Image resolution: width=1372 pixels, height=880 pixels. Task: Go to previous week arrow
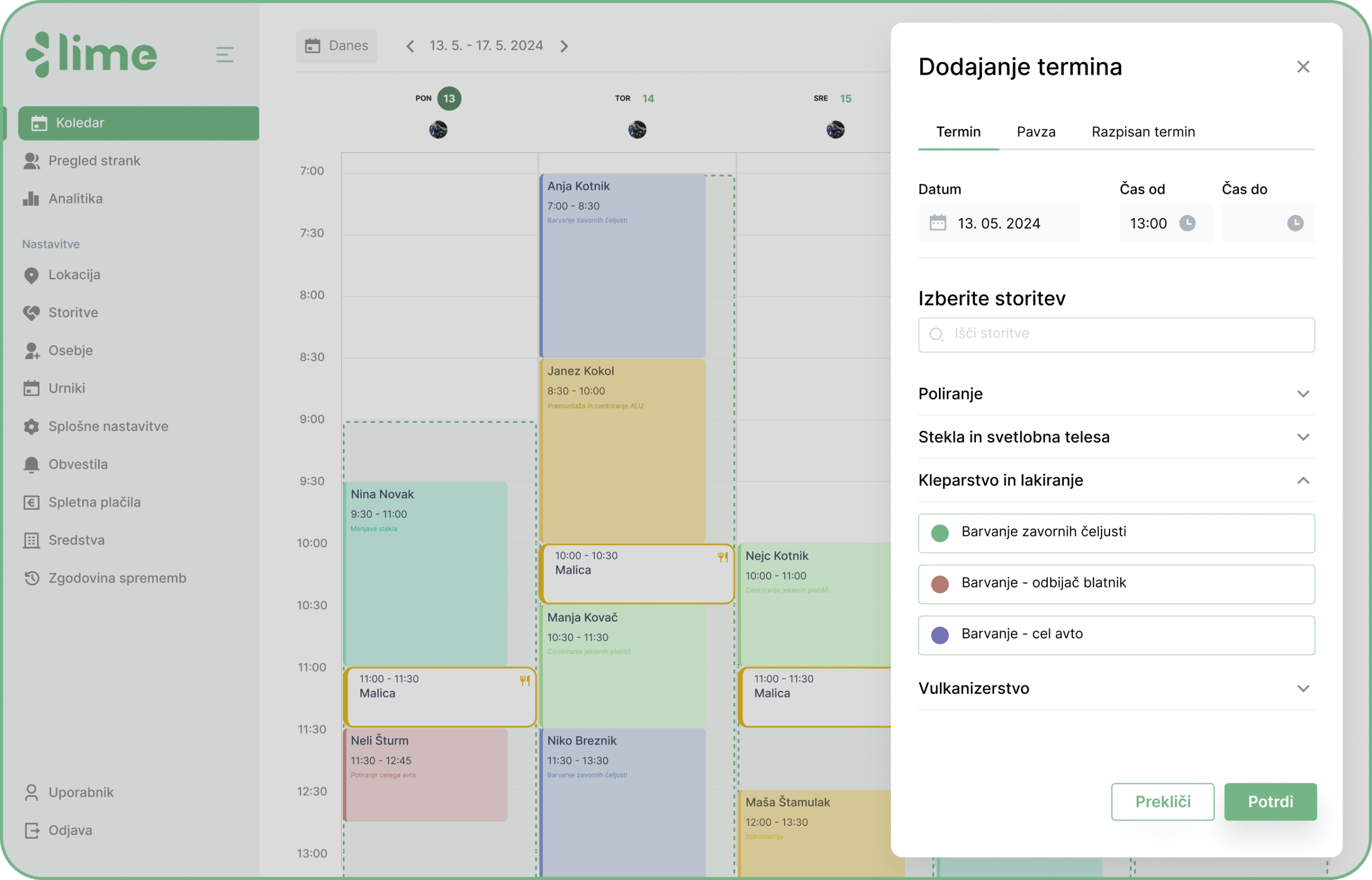409,46
